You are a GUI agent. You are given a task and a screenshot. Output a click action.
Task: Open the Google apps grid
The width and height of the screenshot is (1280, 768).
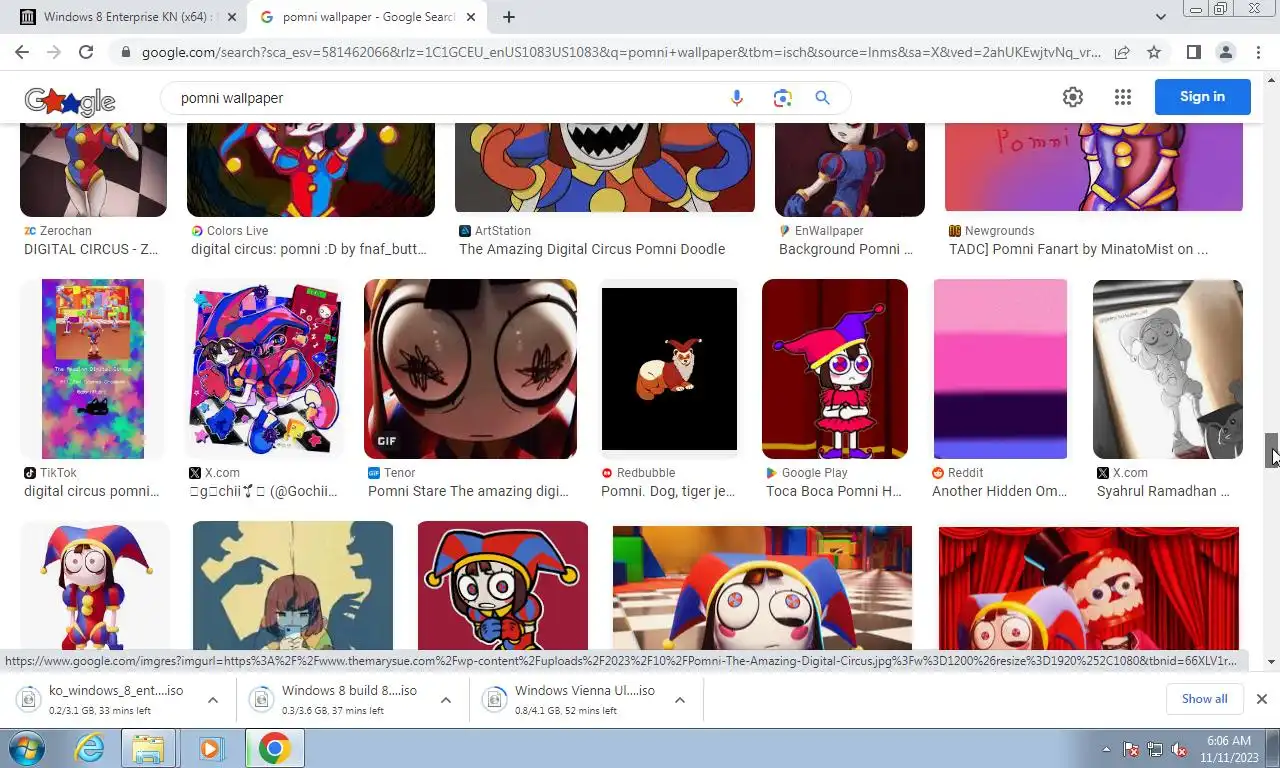[1123, 97]
